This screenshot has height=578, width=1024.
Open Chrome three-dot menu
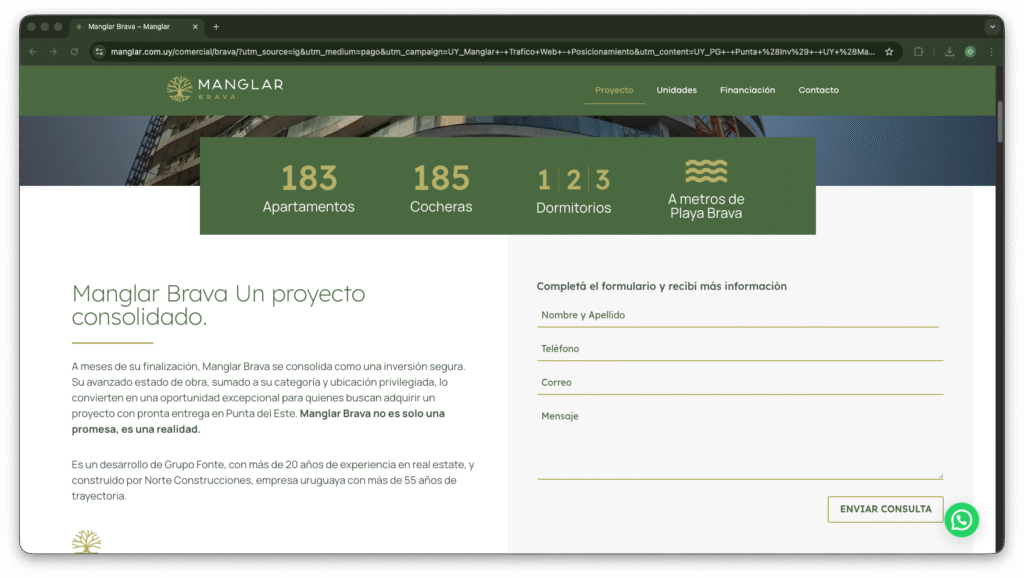pos(991,52)
